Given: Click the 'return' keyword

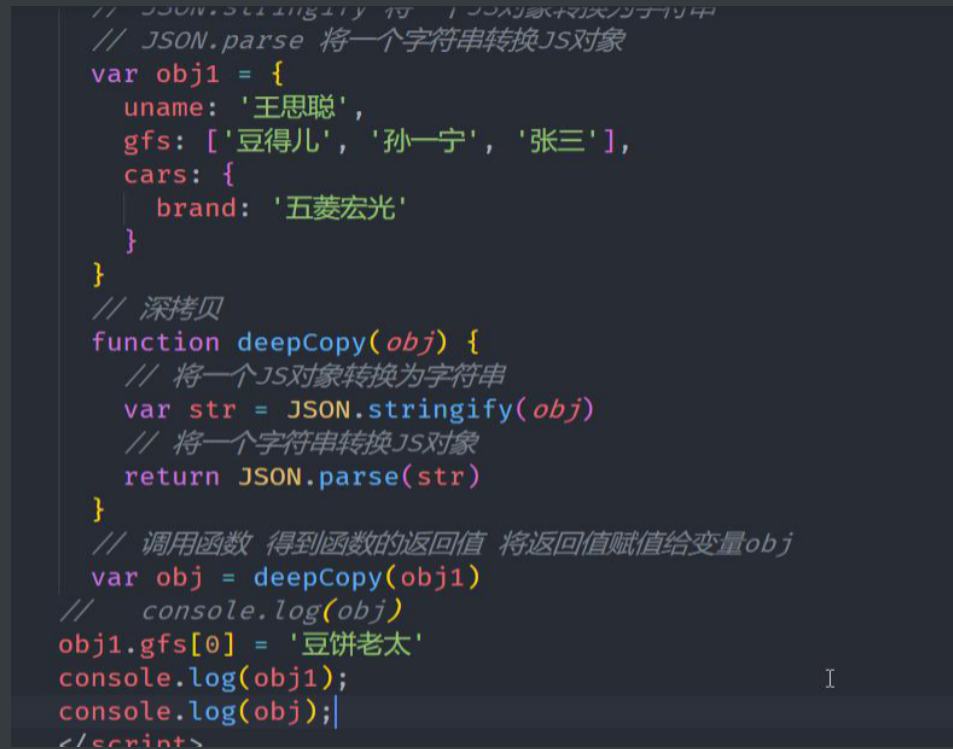Looking at the screenshot, I should (171, 477).
